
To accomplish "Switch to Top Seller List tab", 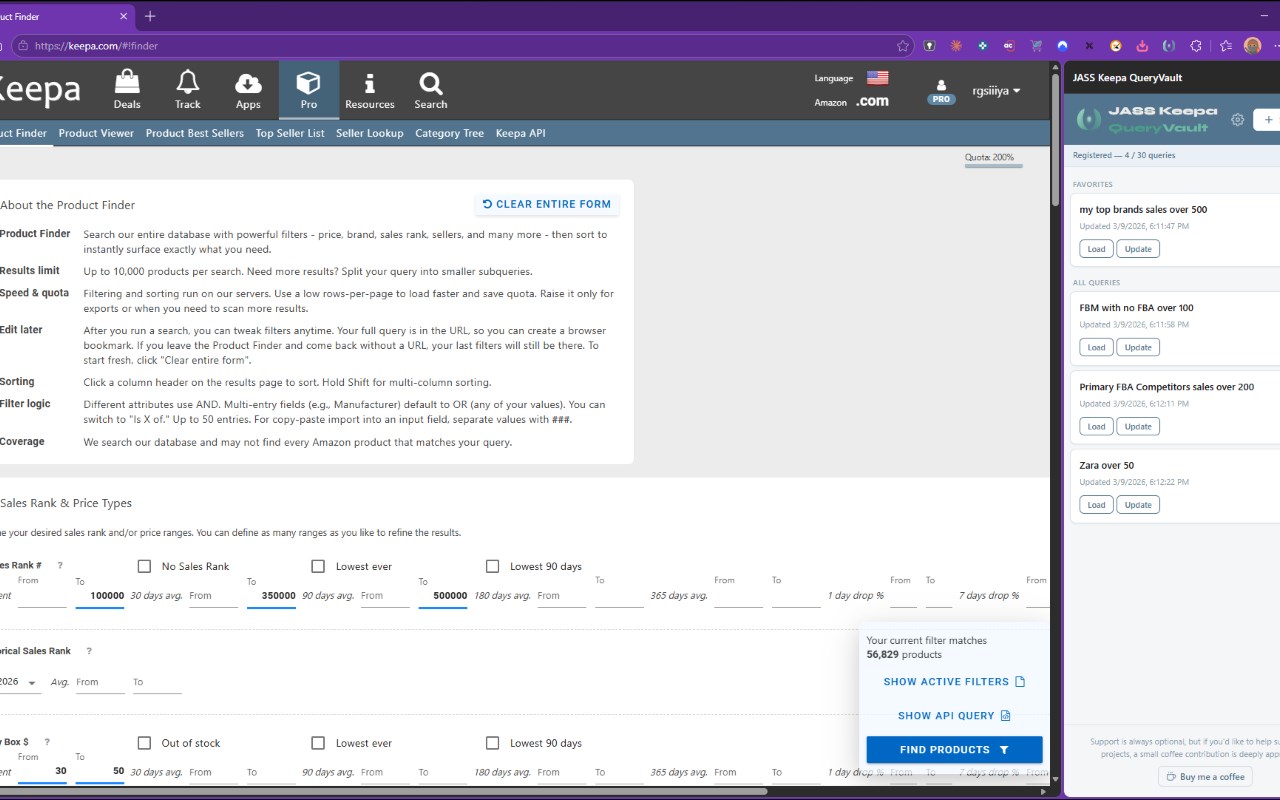I will point(290,133).
